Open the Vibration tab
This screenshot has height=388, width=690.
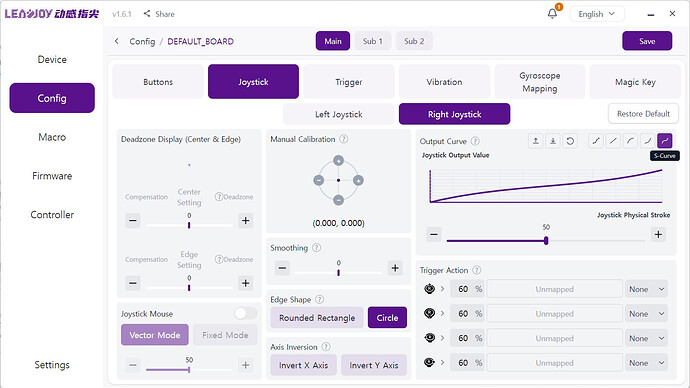444,82
